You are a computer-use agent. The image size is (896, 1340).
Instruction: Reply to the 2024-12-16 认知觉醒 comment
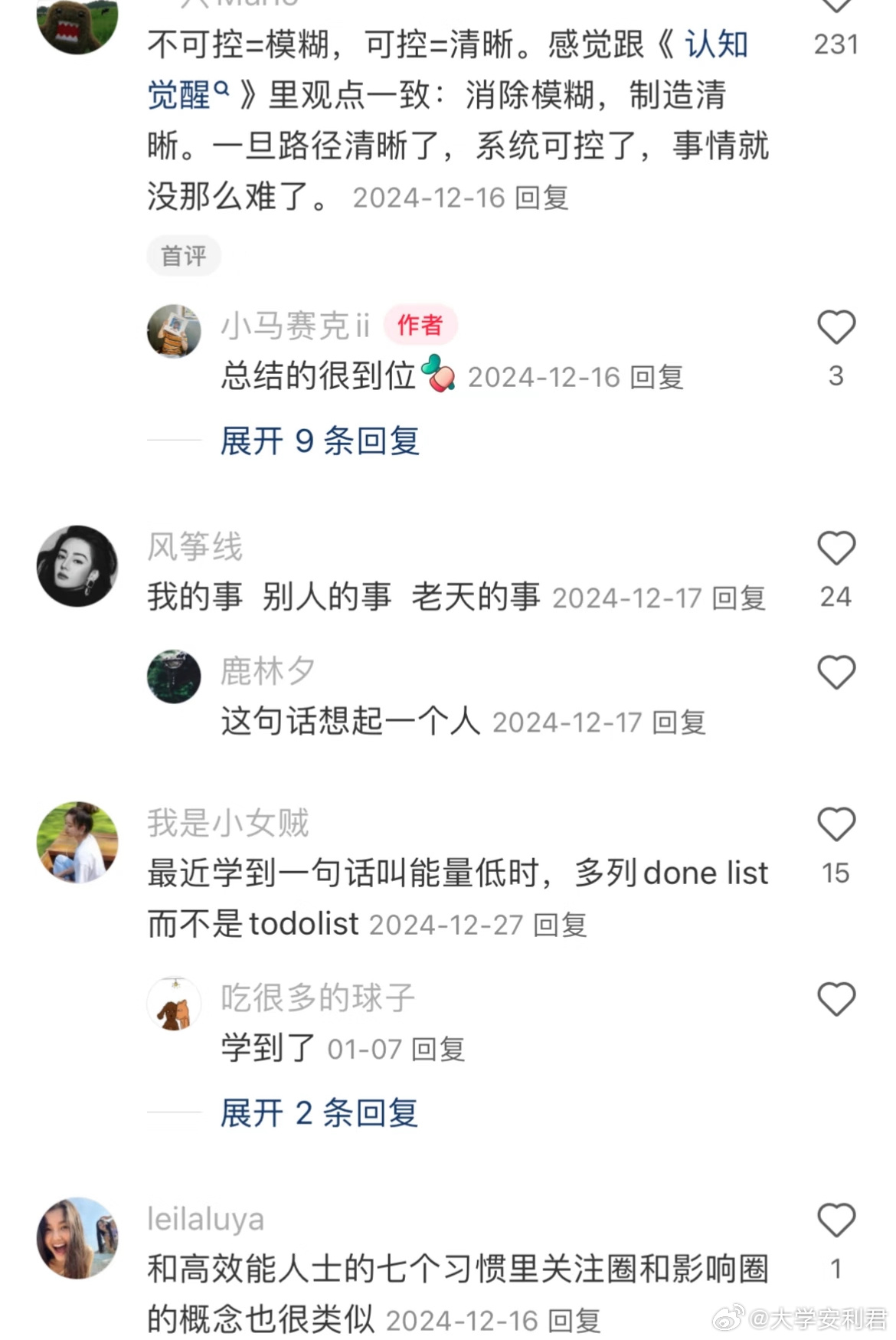(x=542, y=198)
